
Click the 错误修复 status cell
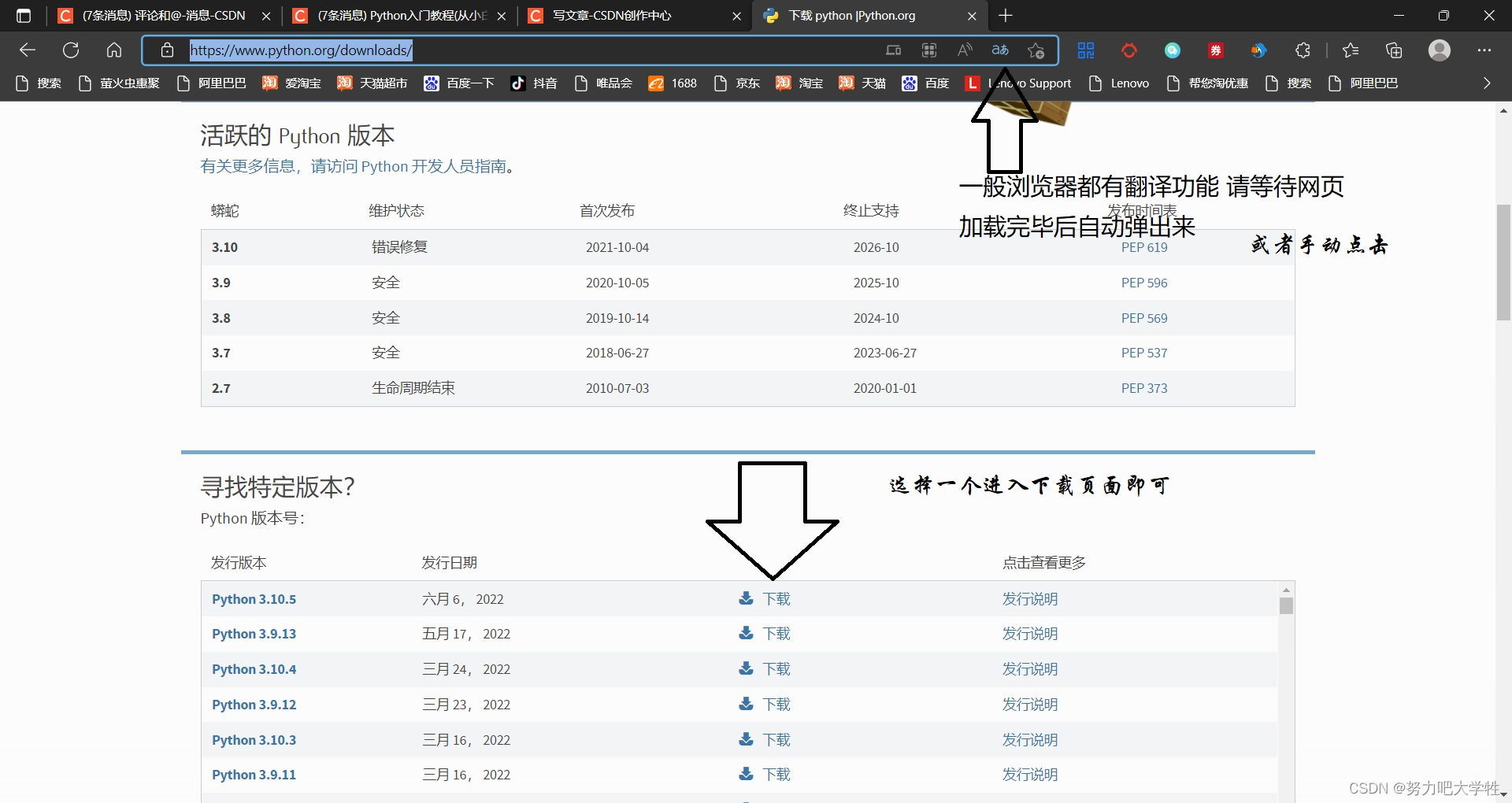[x=399, y=247]
